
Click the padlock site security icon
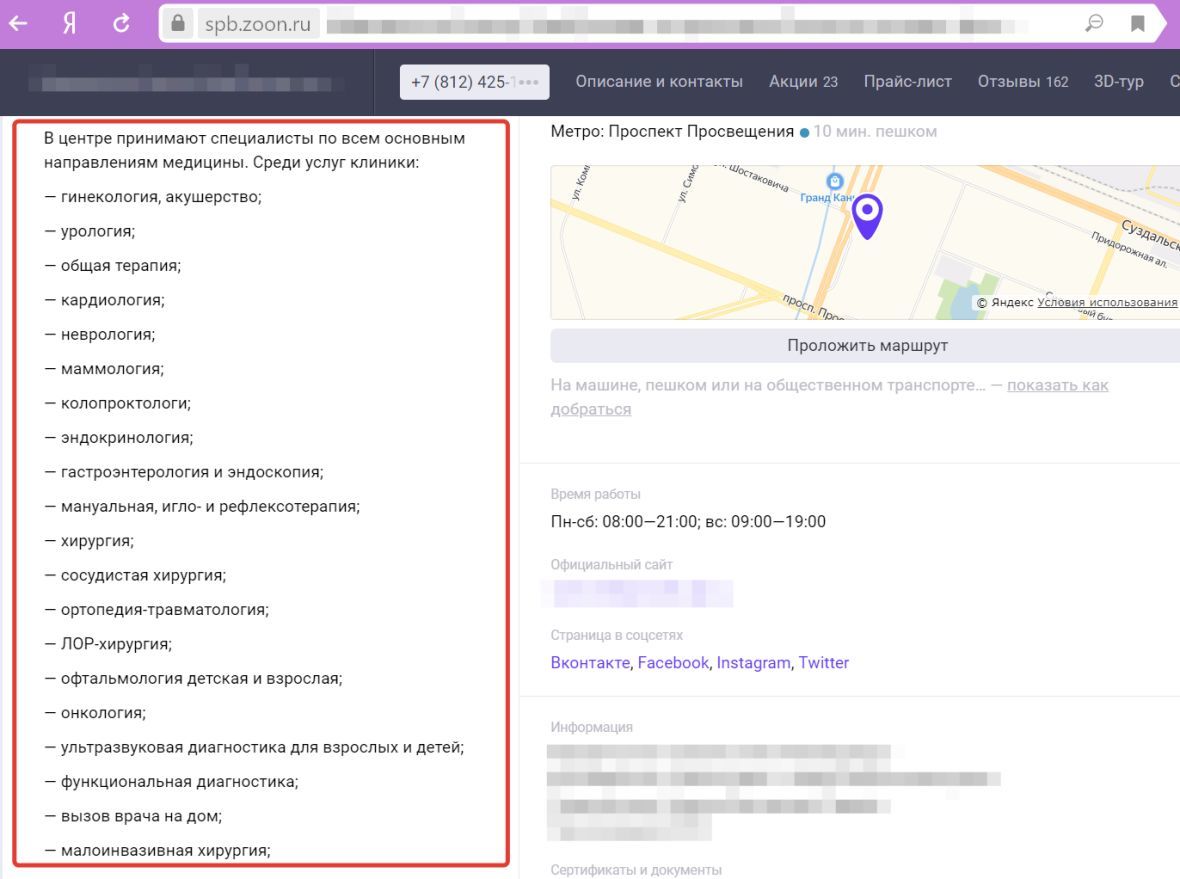point(179,24)
